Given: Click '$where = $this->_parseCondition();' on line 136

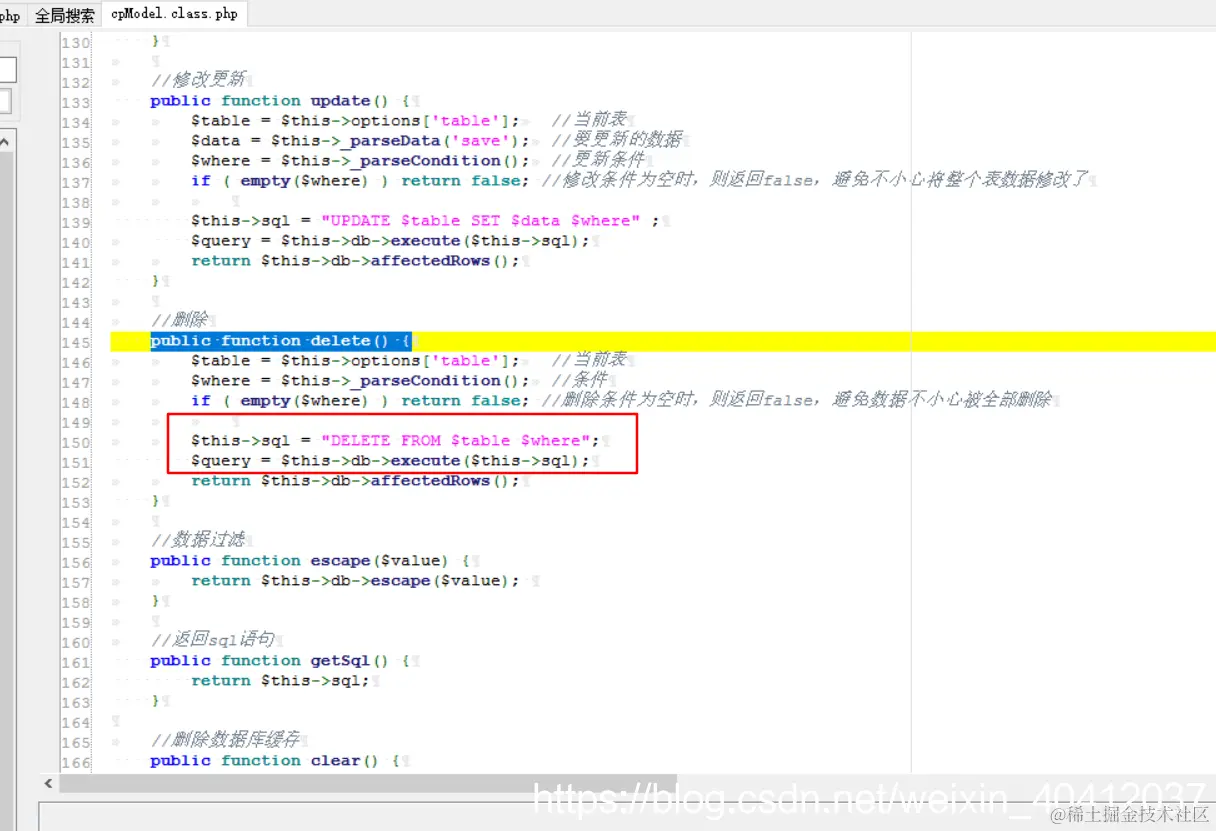Looking at the screenshot, I should 360,161.
